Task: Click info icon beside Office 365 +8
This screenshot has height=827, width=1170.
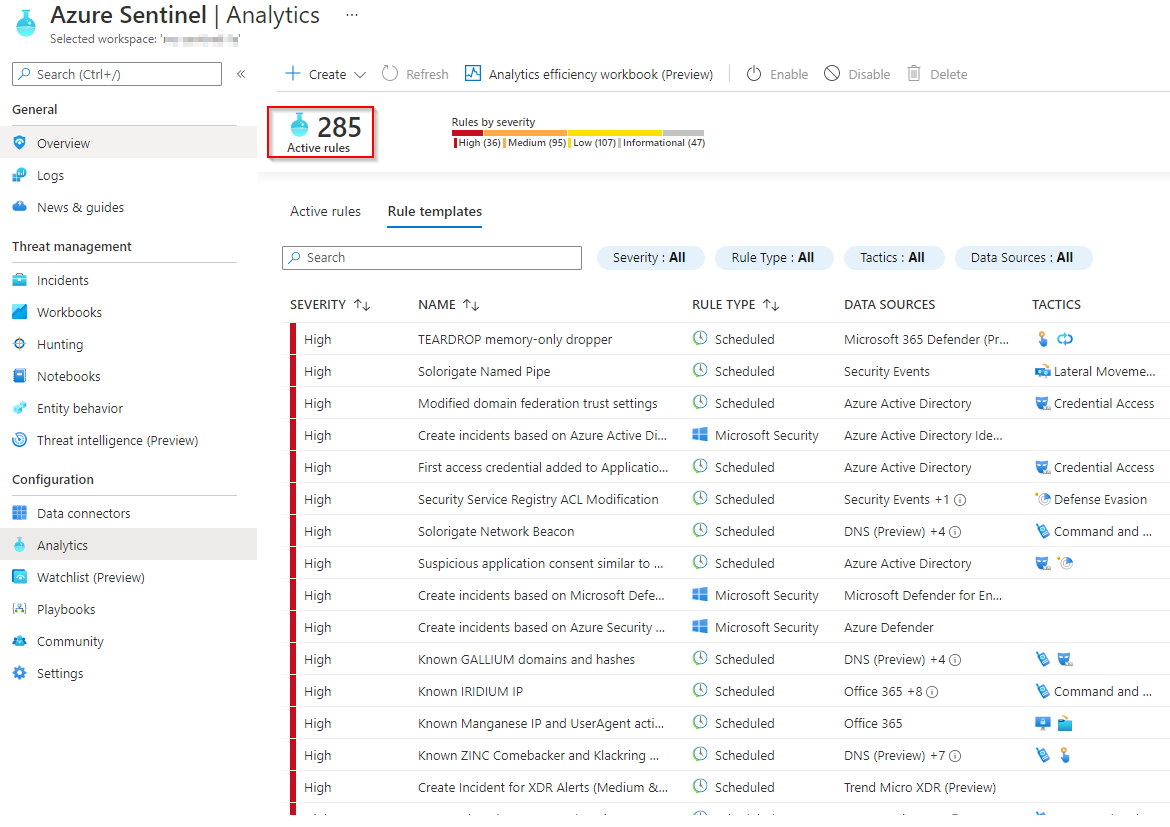Action: pos(932,692)
